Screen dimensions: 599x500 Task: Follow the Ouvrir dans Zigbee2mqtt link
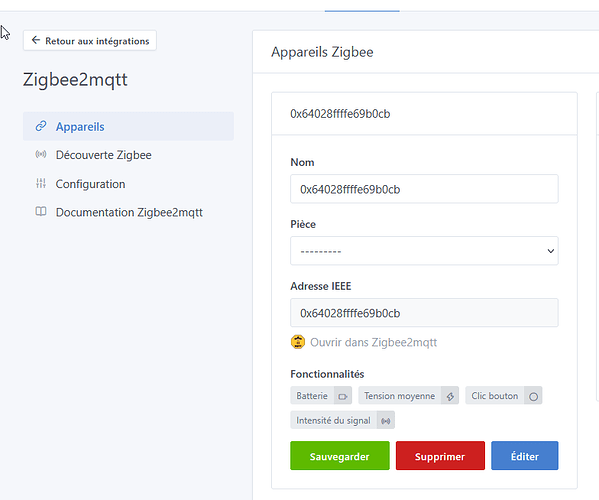click(373, 342)
